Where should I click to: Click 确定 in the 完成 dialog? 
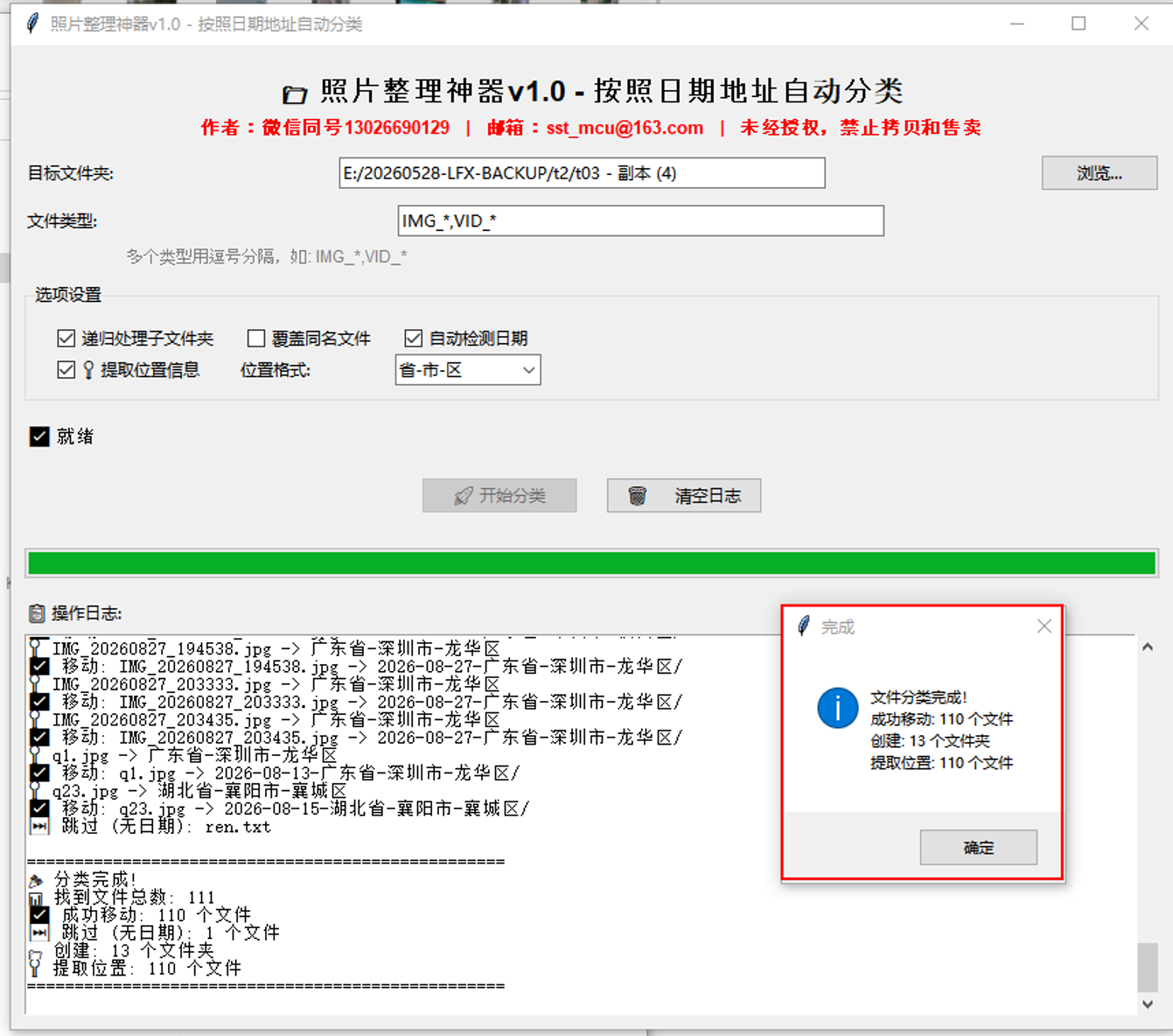click(979, 848)
